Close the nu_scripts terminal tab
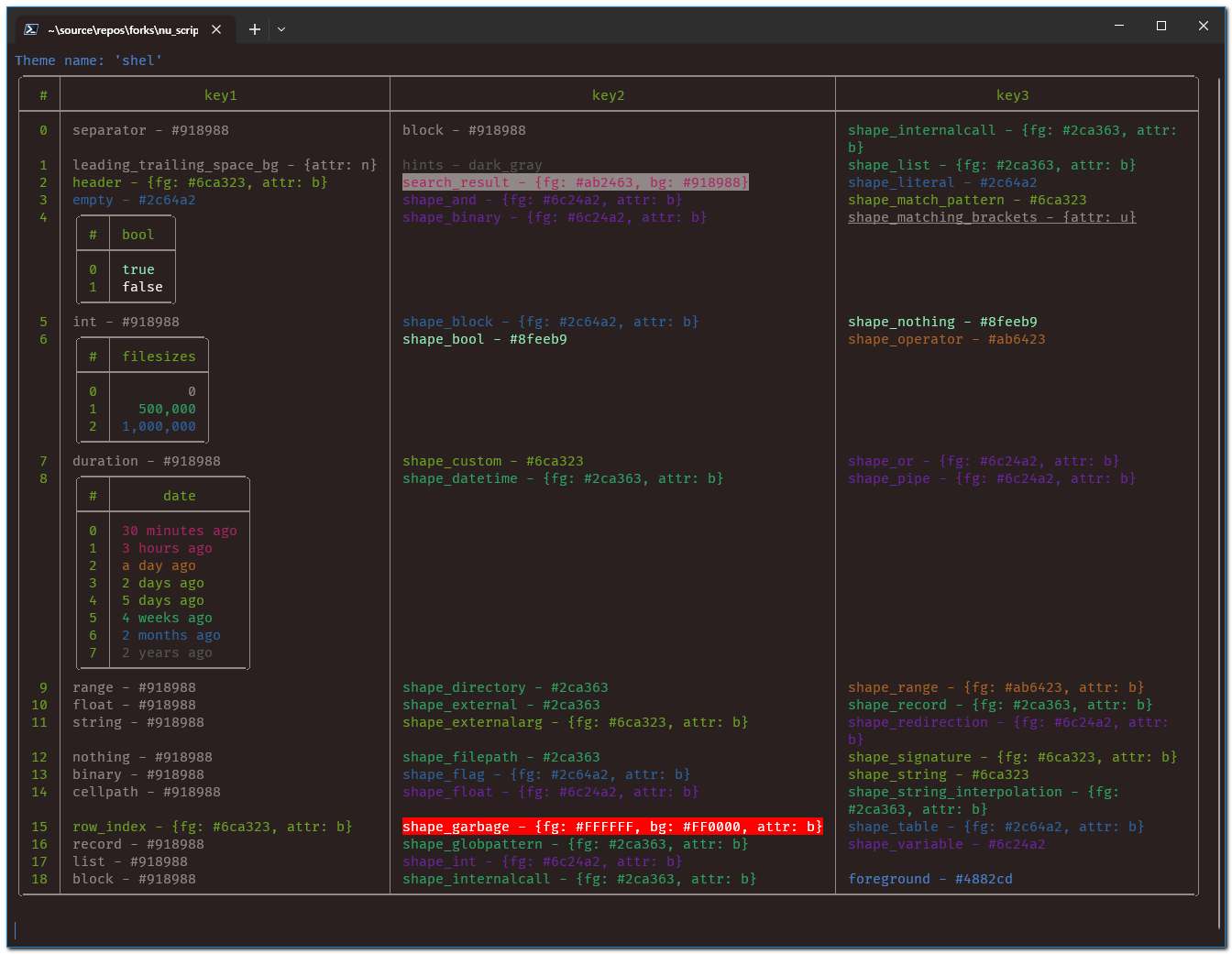Viewport: 1232px width, 954px height. coord(216,29)
